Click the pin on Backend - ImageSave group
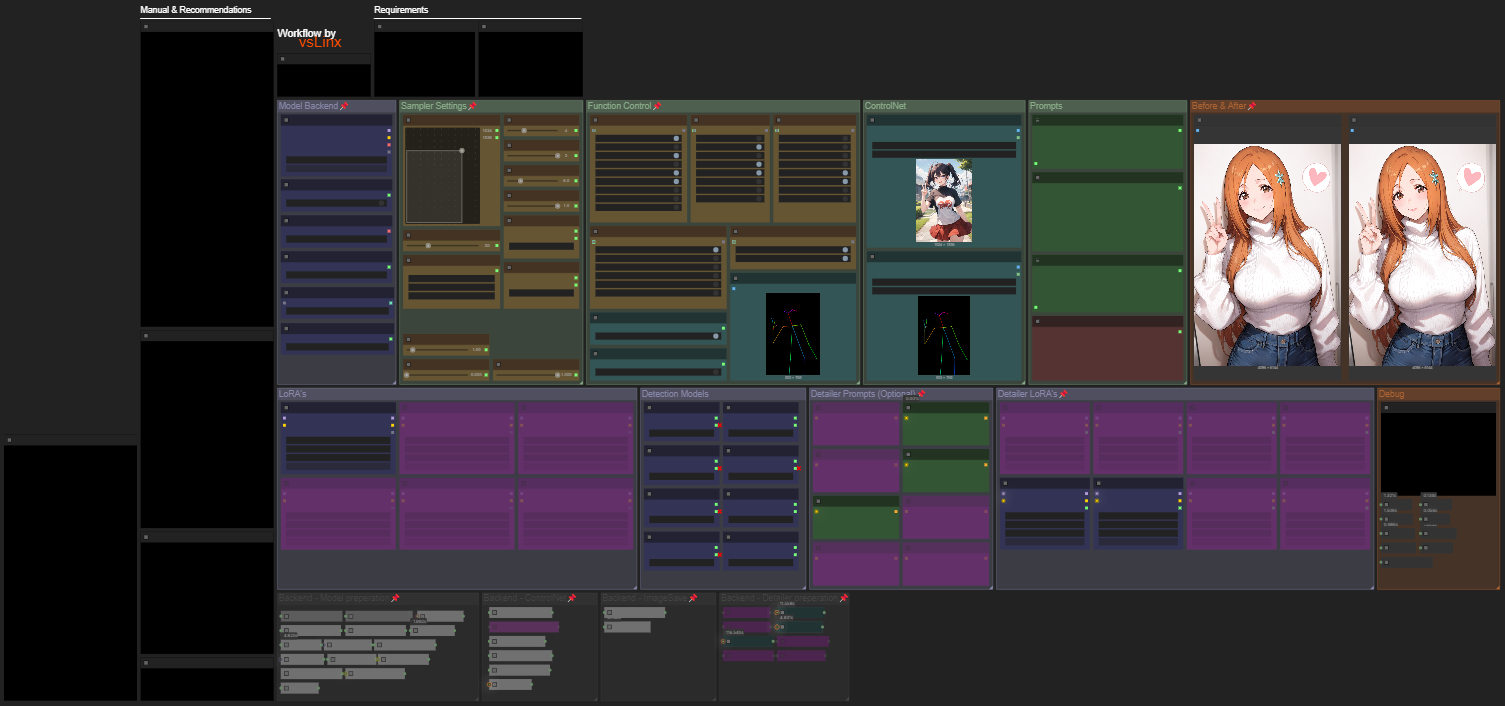The height and width of the screenshot is (706, 1505). pos(693,598)
